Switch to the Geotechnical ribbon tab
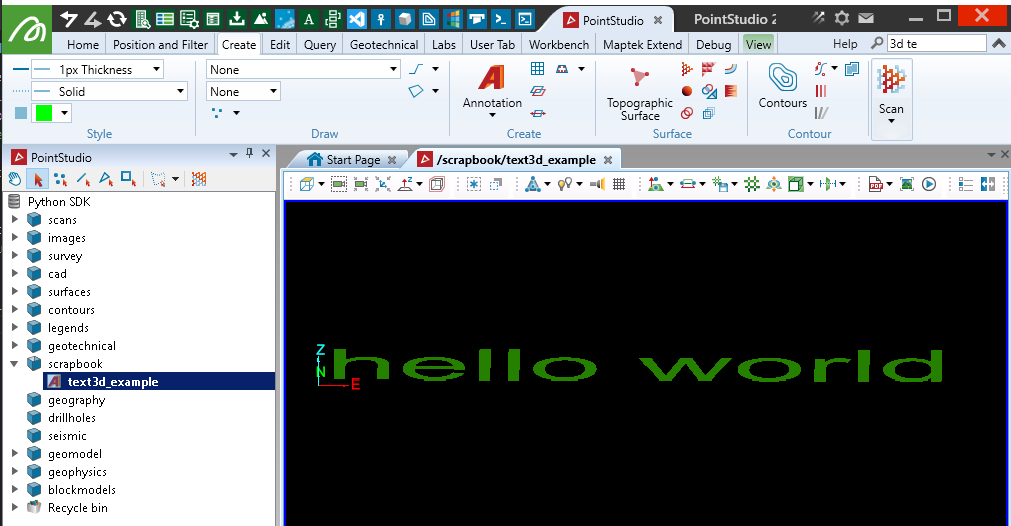1011x526 pixels. (384, 44)
